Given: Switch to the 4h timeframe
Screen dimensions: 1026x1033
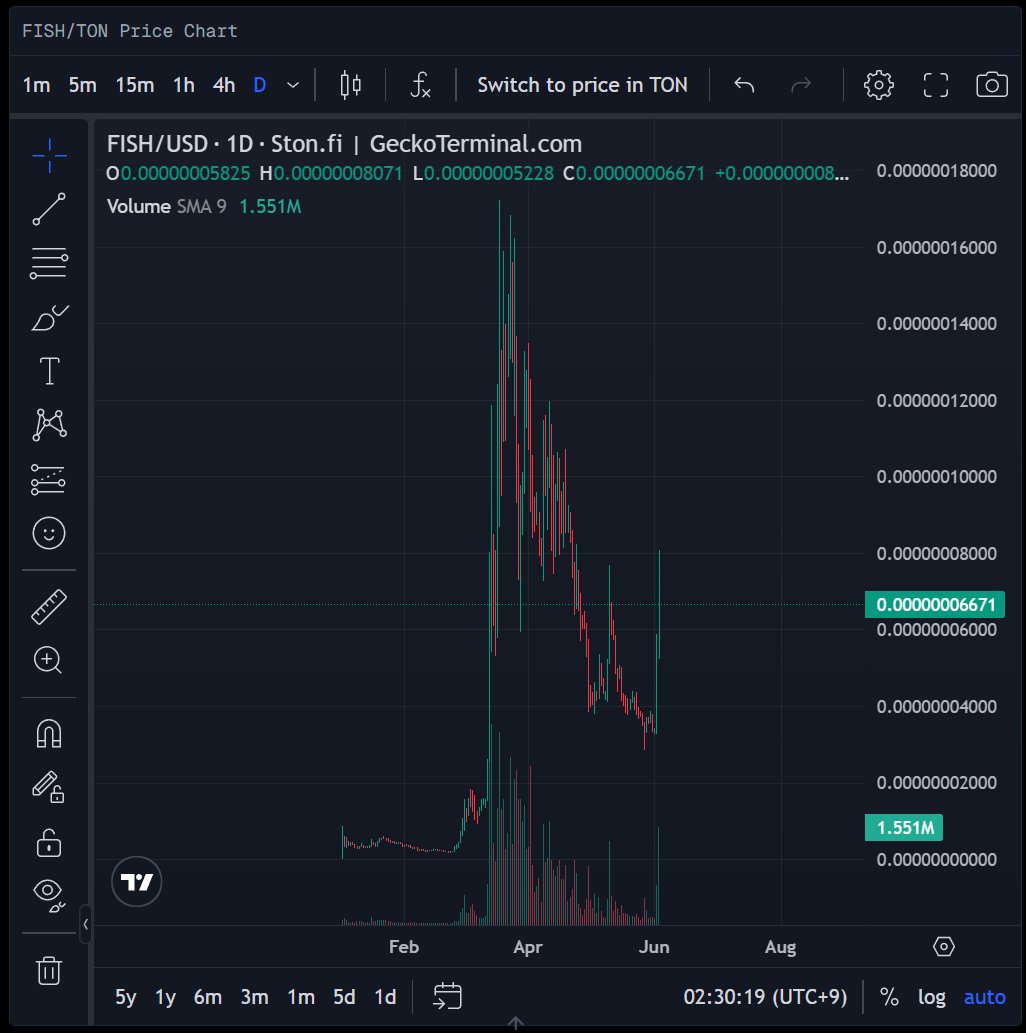Looking at the screenshot, I should click(223, 85).
